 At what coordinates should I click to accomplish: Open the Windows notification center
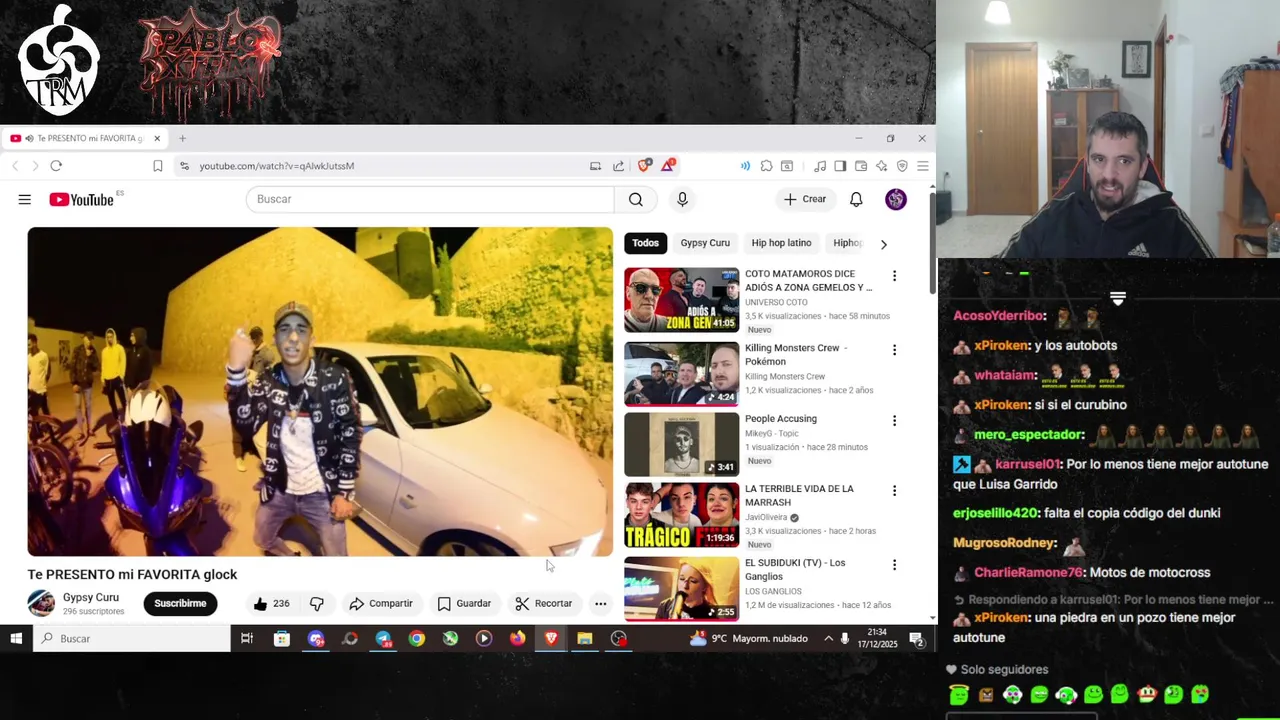point(916,638)
